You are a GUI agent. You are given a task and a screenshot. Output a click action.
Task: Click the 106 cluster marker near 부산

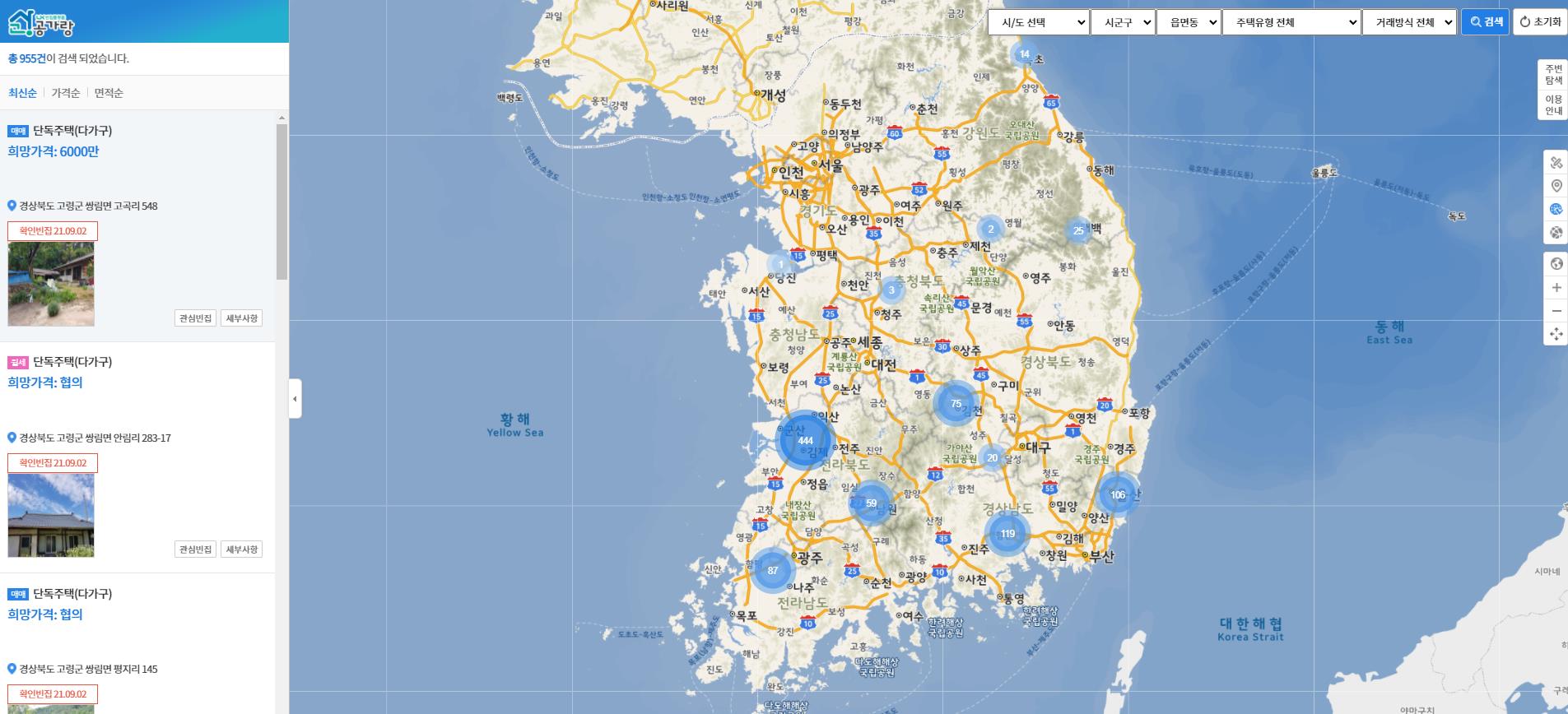point(1118,494)
